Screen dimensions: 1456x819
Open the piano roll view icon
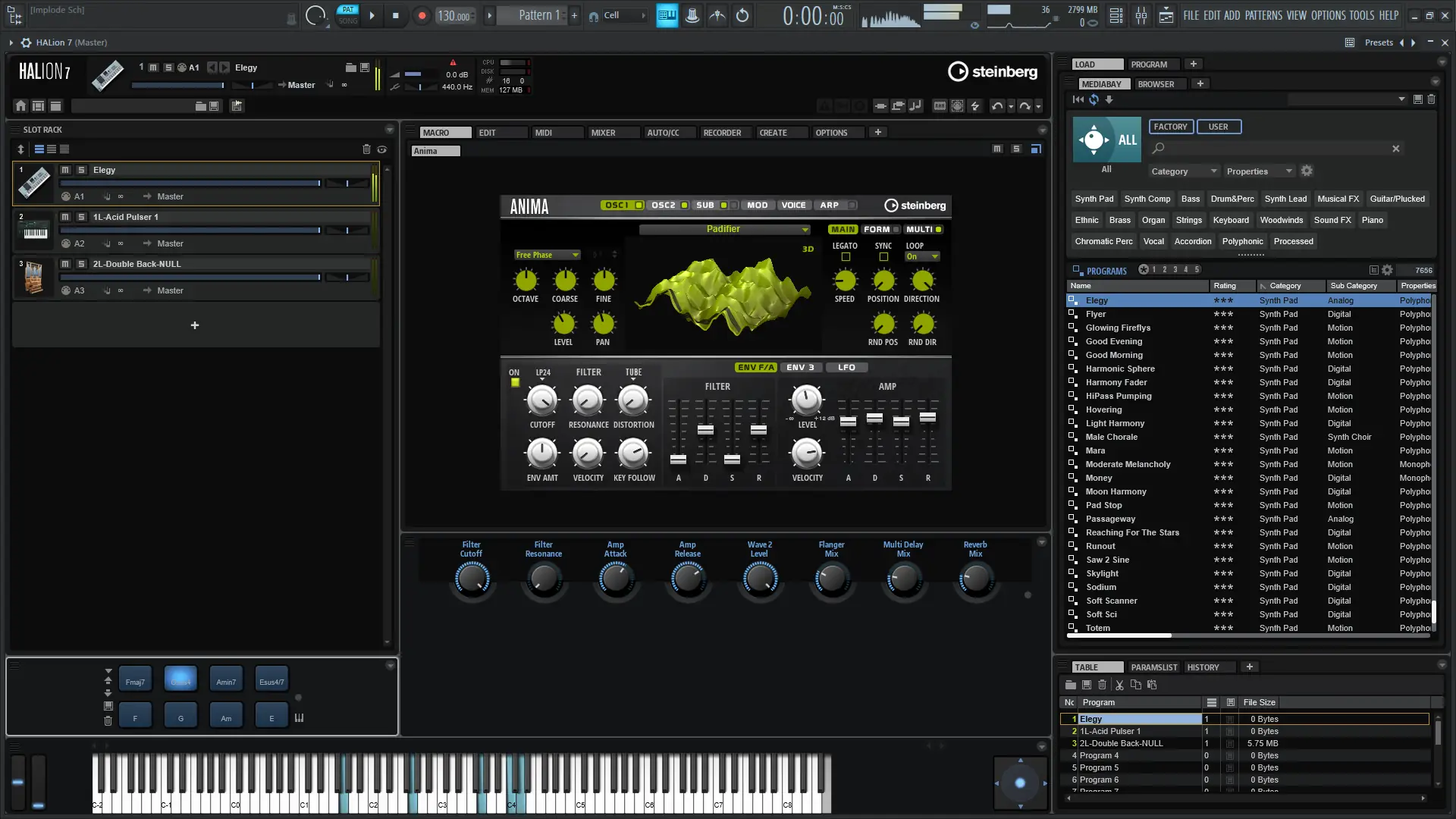coord(667,15)
